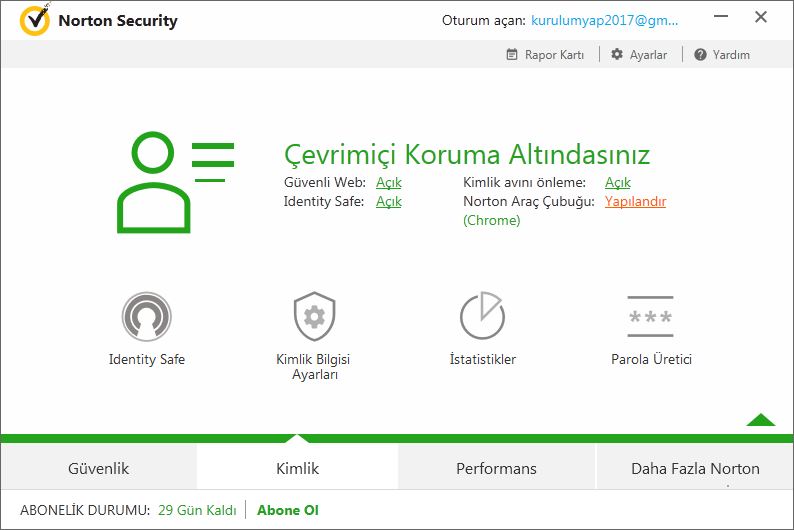Click the Norton Security checkmark logo
Screen dimensions: 794x530
(x=34, y=20)
